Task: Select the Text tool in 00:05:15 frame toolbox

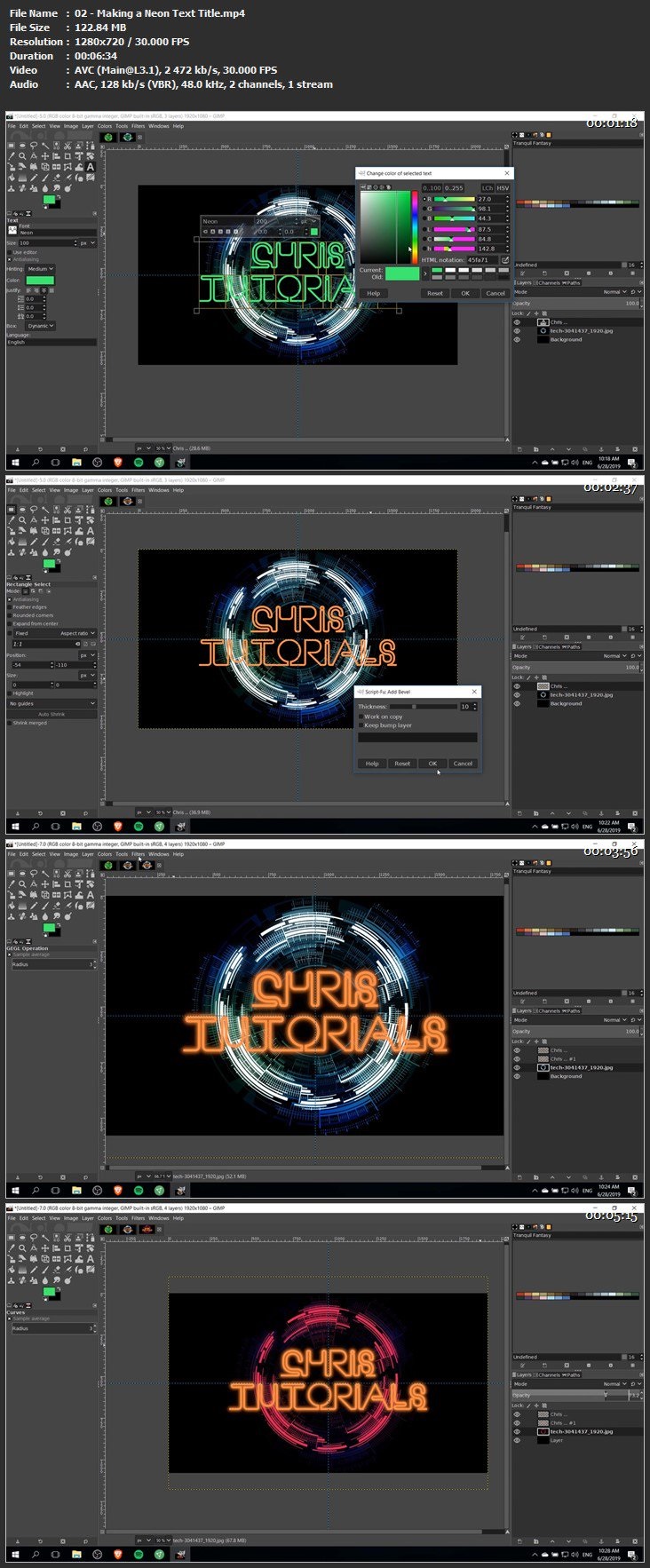Action: tap(91, 1258)
